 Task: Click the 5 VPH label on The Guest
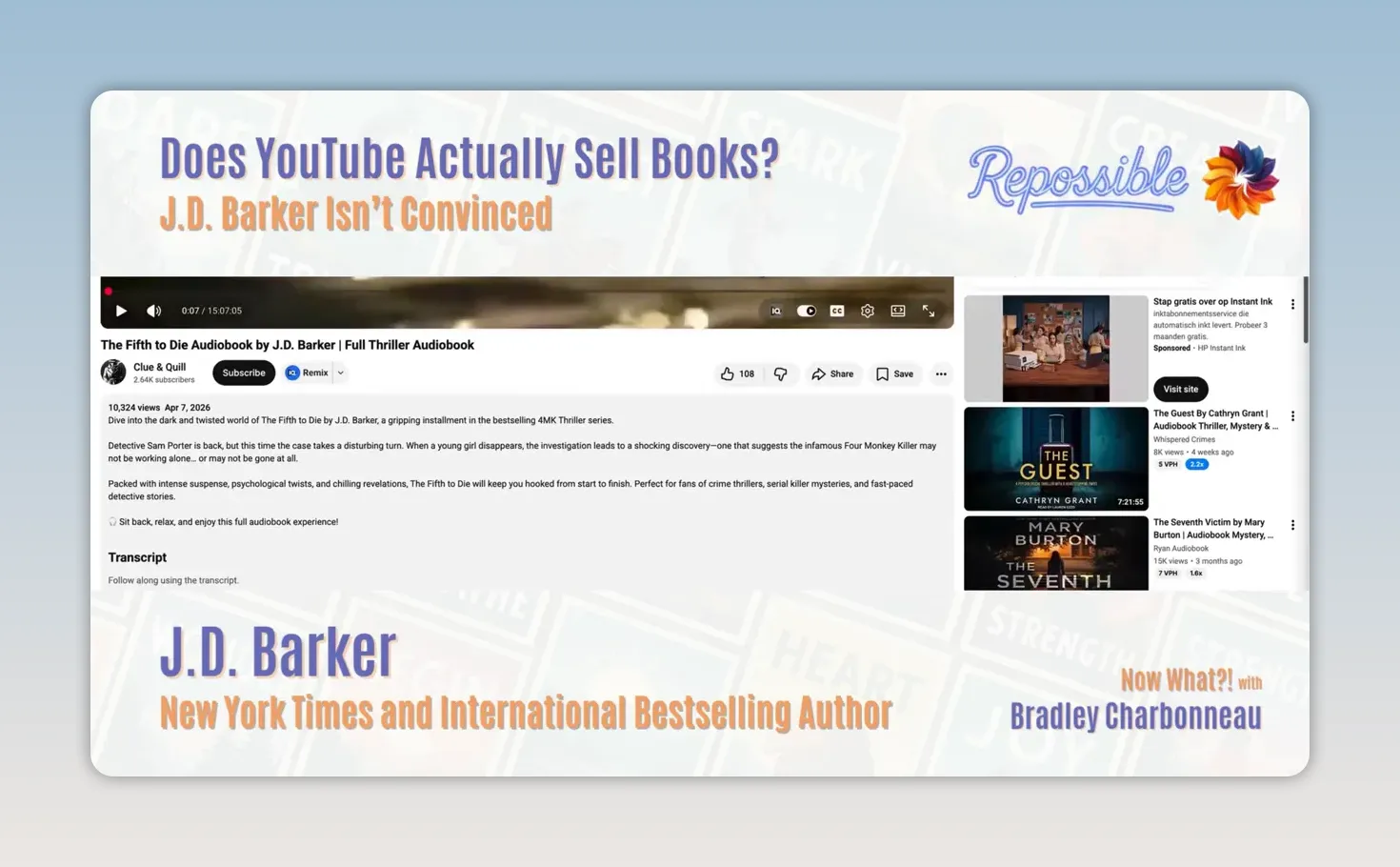tap(1168, 464)
